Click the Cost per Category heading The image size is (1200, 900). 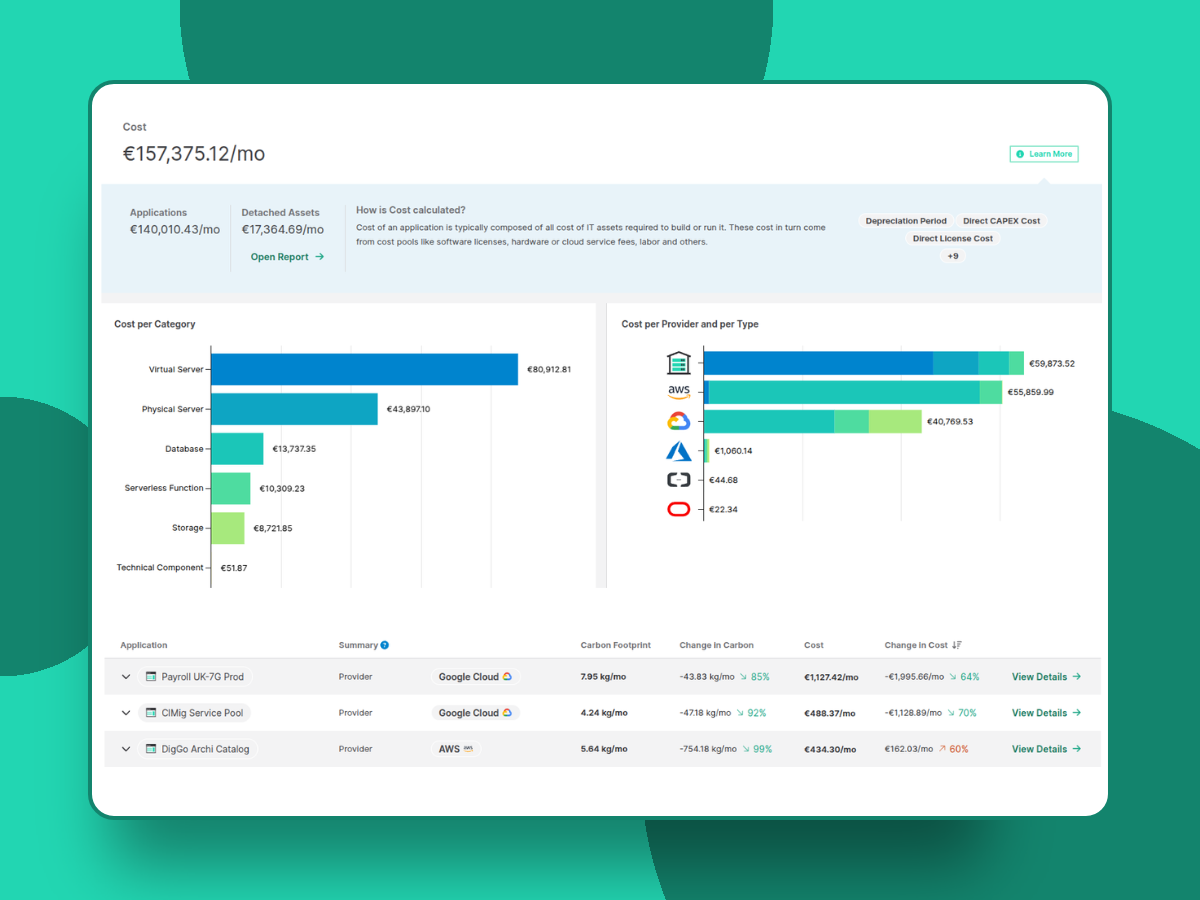pyautogui.click(x=155, y=324)
